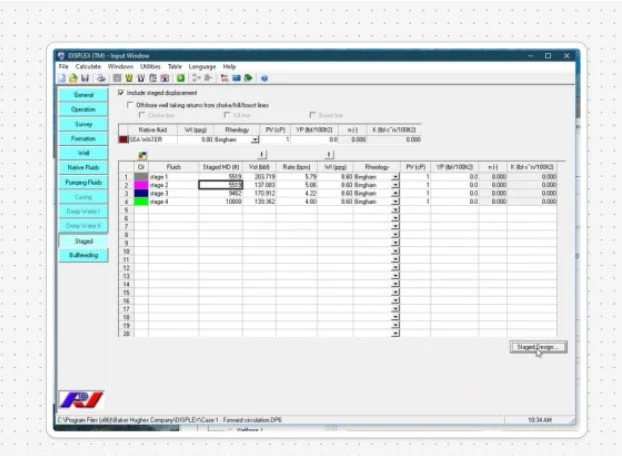Switch to the Operation section
The width and height of the screenshot is (622, 456).
pyautogui.click(x=83, y=109)
